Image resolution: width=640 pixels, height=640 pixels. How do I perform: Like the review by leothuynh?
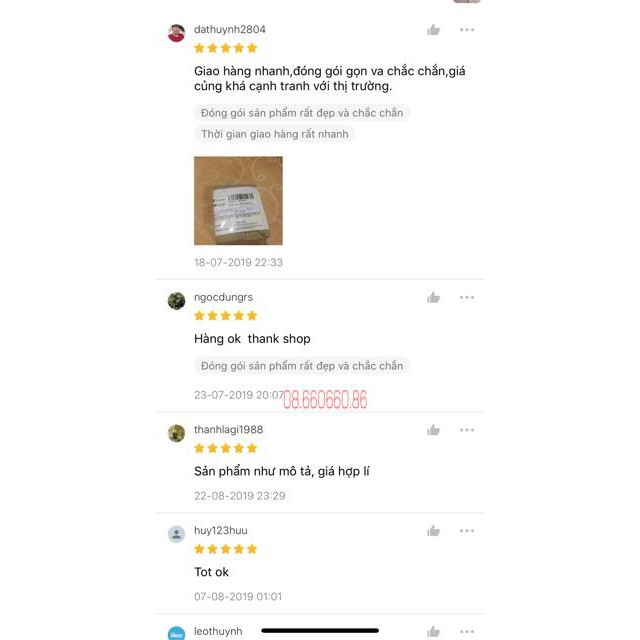pyautogui.click(x=433, y=631)
